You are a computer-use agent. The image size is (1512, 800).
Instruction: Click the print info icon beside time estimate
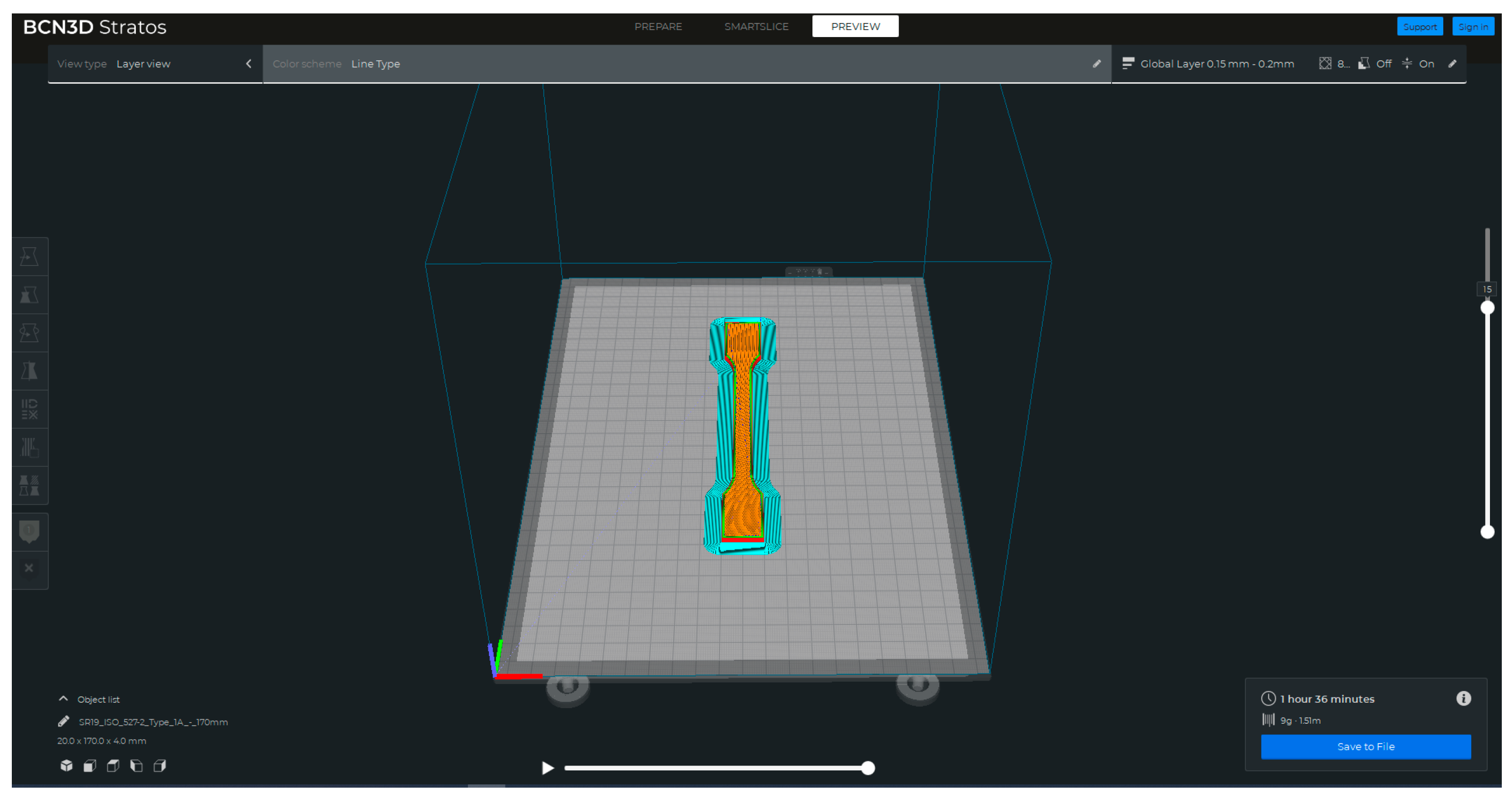[1463, 698]
